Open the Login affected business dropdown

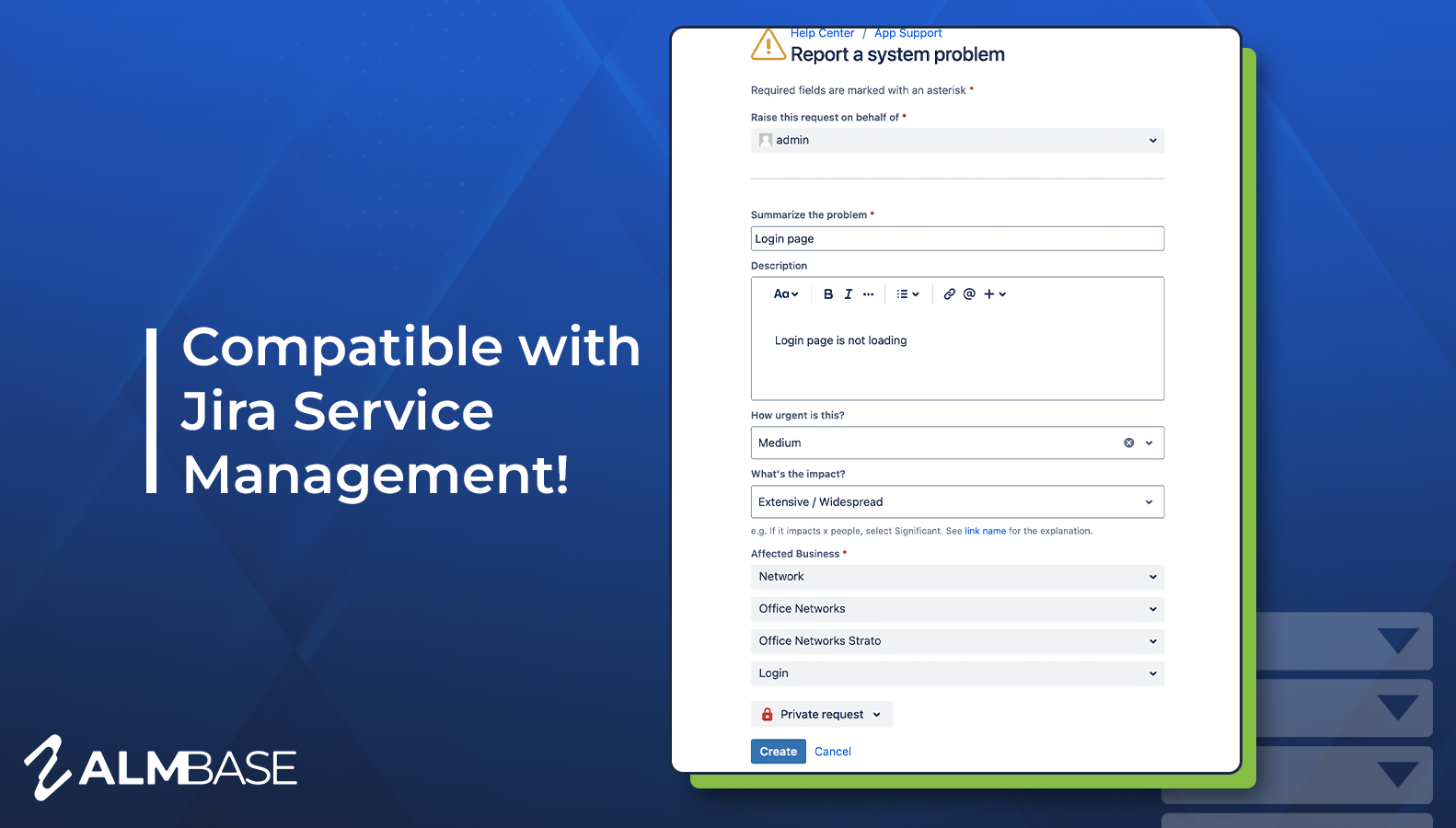(x=957, y=673)
